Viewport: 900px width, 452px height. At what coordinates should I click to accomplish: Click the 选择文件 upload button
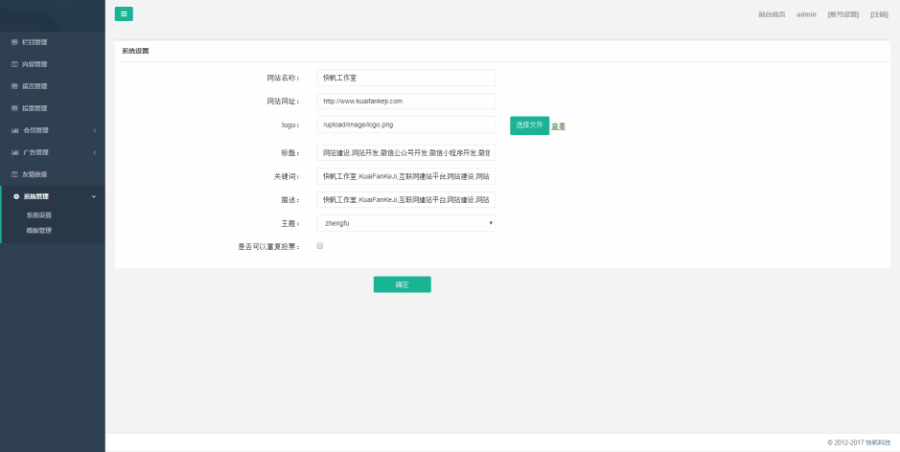(x=529, y=125)
